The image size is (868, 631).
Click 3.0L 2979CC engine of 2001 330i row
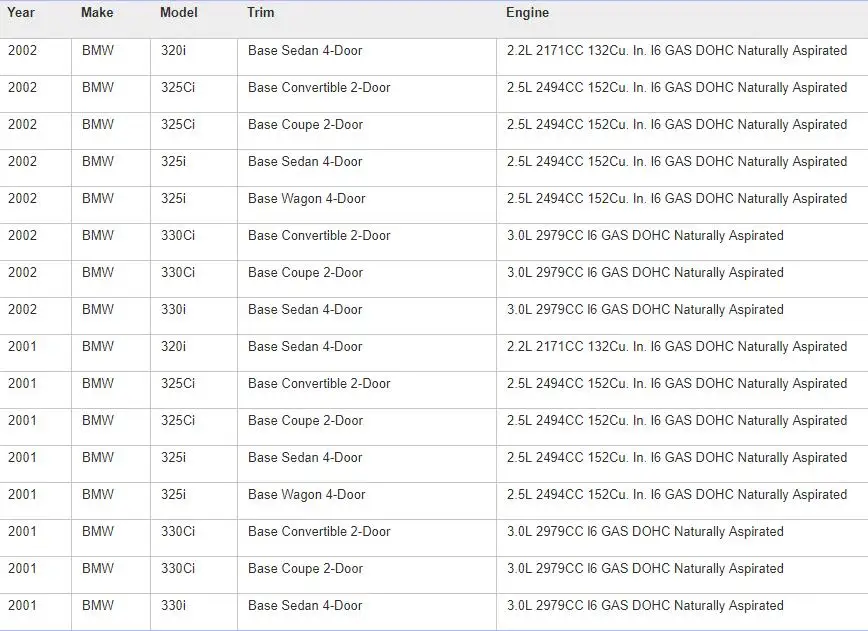(x=645, y=607)
